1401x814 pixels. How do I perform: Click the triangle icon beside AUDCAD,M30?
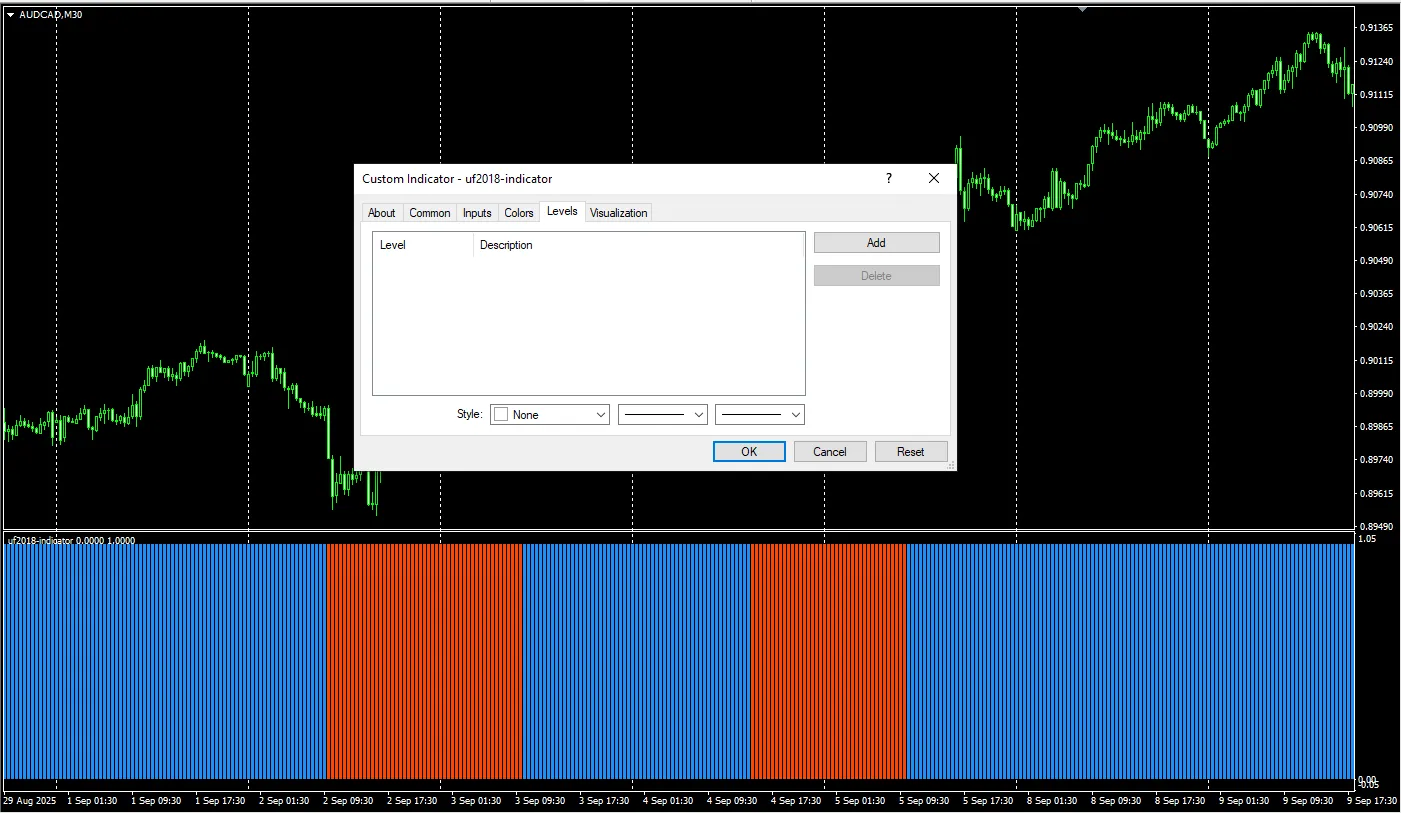click(10, 15)
